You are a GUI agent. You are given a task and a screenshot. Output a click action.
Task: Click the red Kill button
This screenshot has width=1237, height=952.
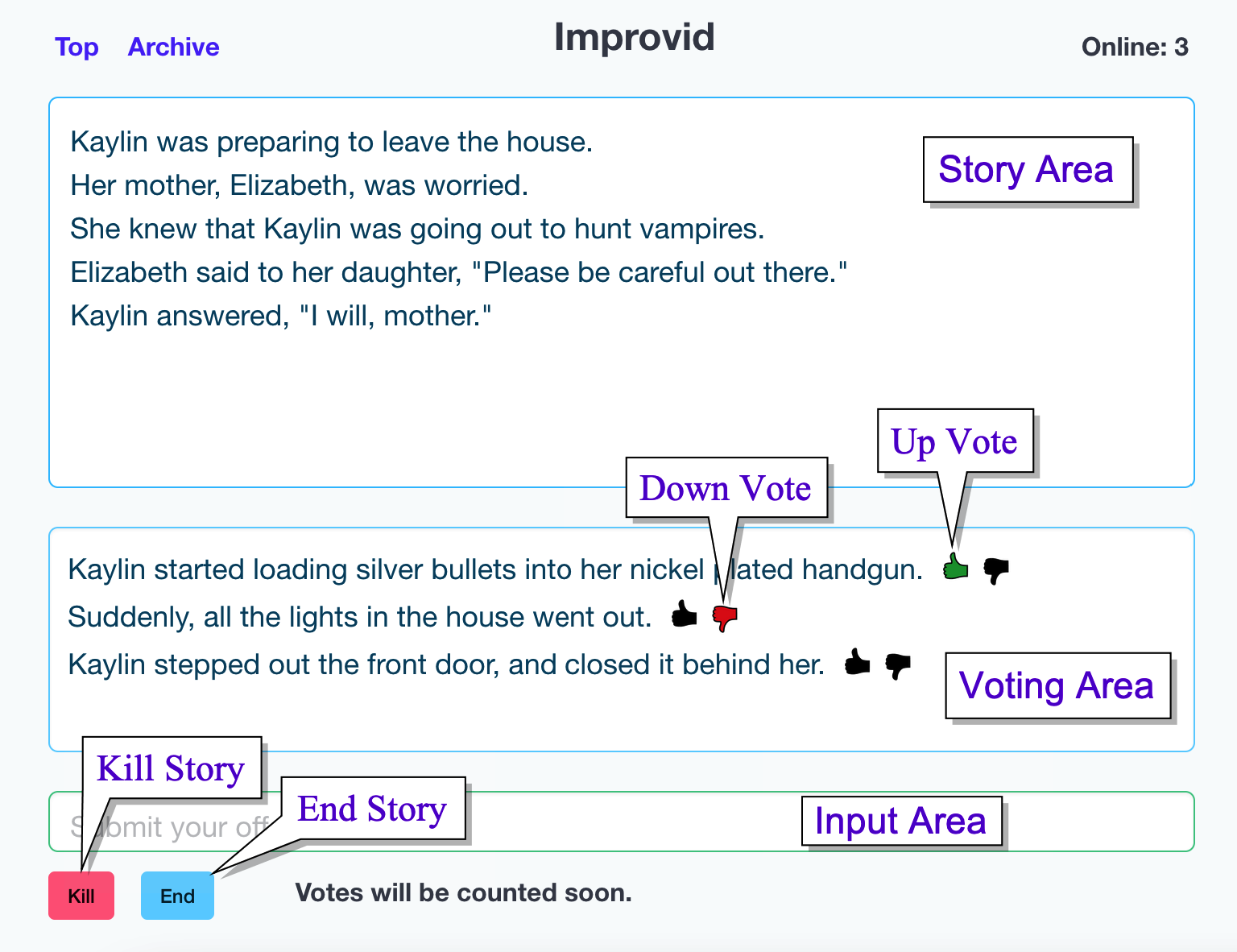pos(81,896)
